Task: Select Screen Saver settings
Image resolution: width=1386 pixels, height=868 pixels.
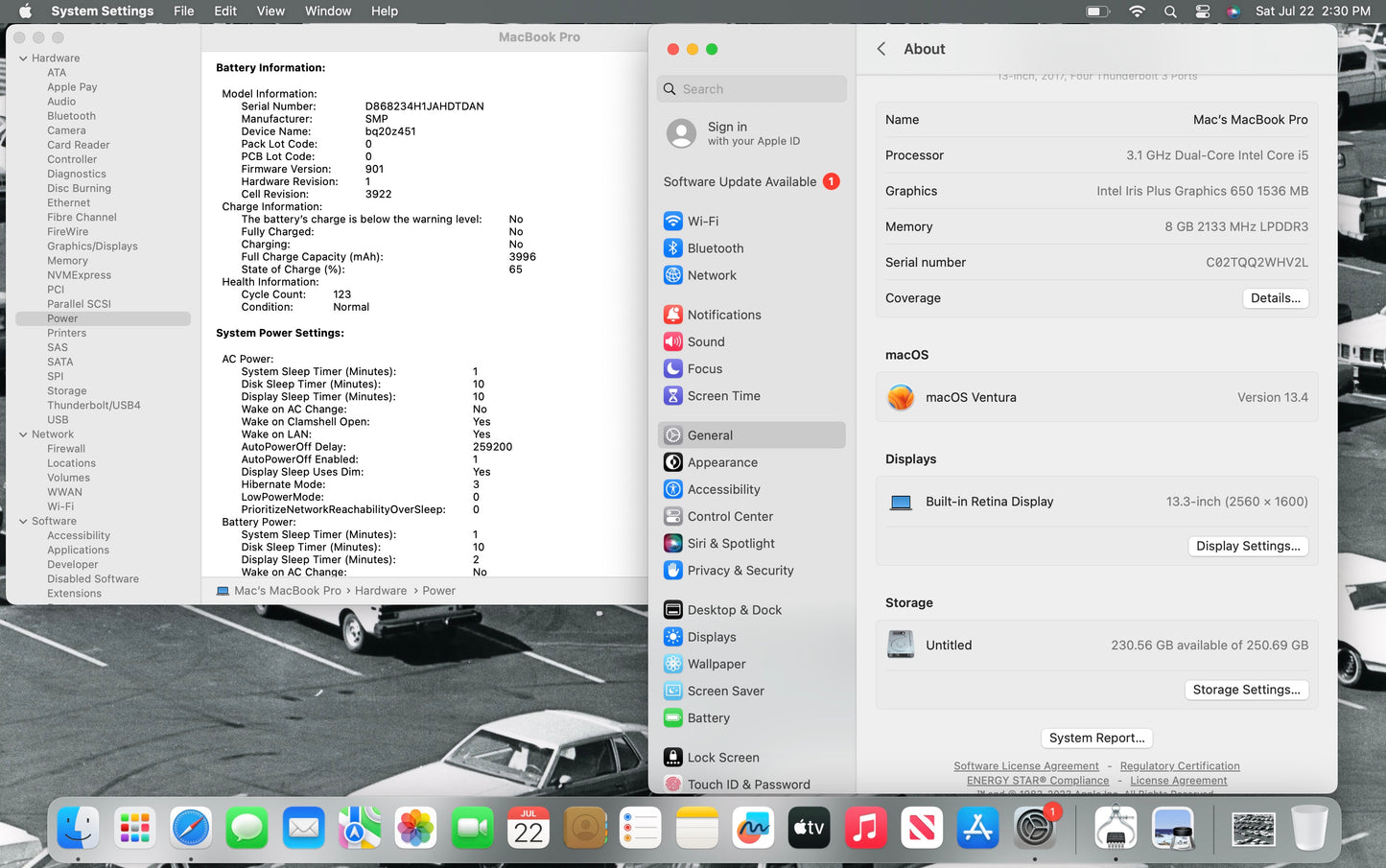Action: 725,691
